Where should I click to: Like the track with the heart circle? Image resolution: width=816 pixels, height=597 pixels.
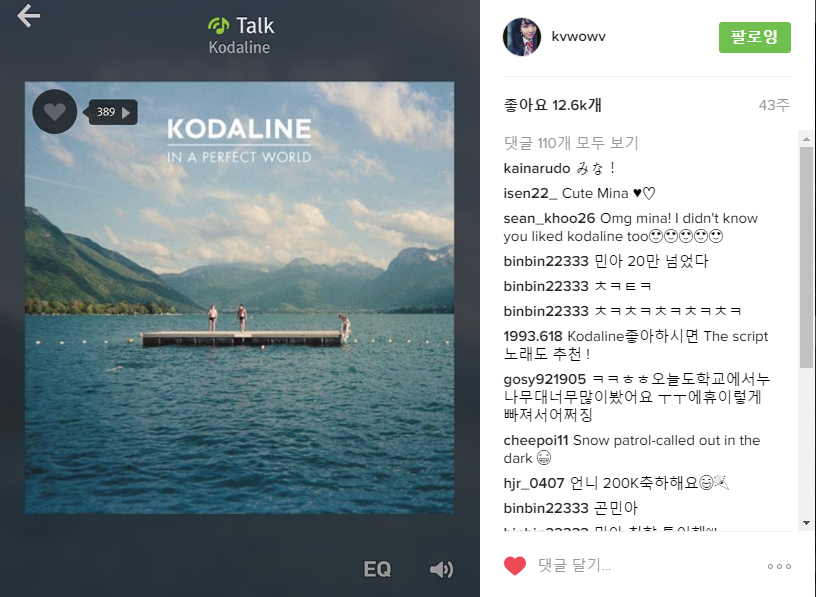point(55,111)
